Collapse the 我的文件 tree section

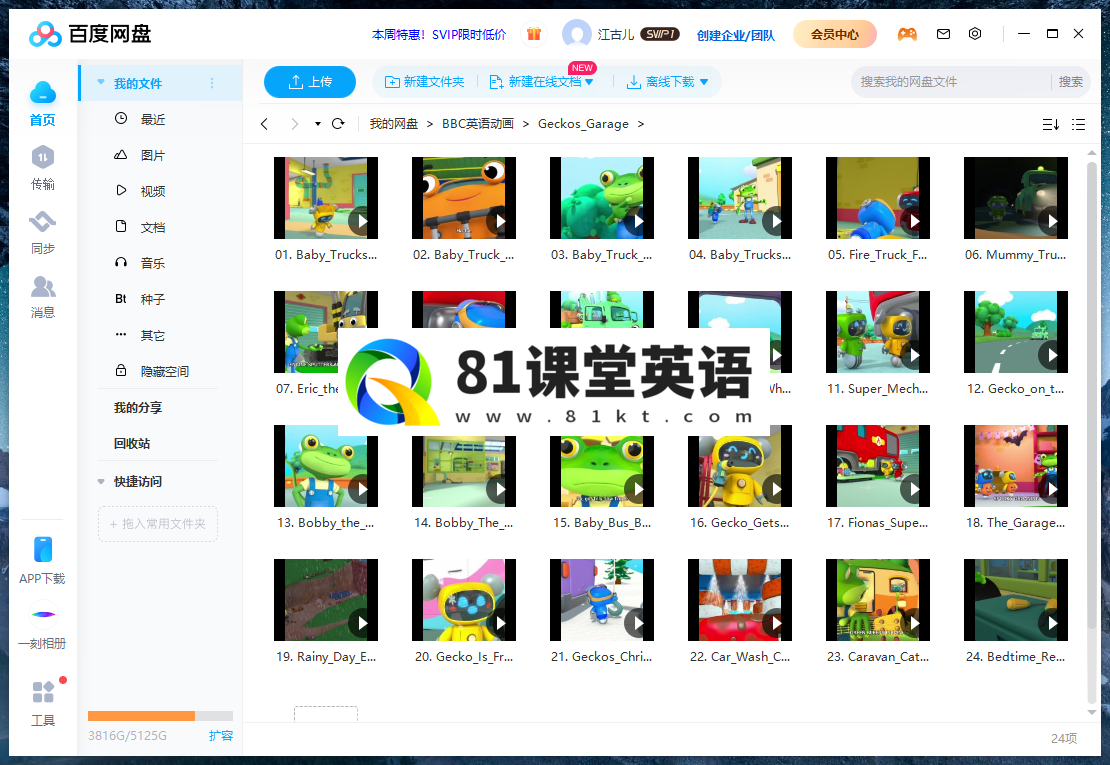click(x=101, y=83)
